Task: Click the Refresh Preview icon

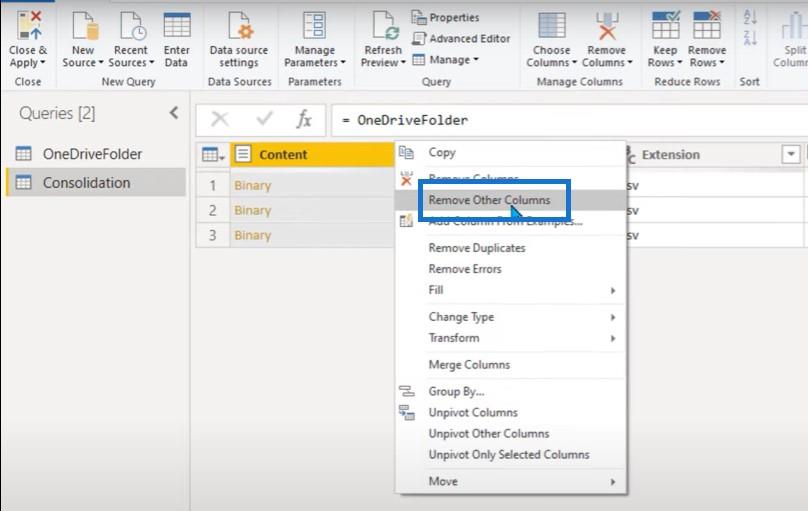Action: pyautogui.click(x=385, y=26)
